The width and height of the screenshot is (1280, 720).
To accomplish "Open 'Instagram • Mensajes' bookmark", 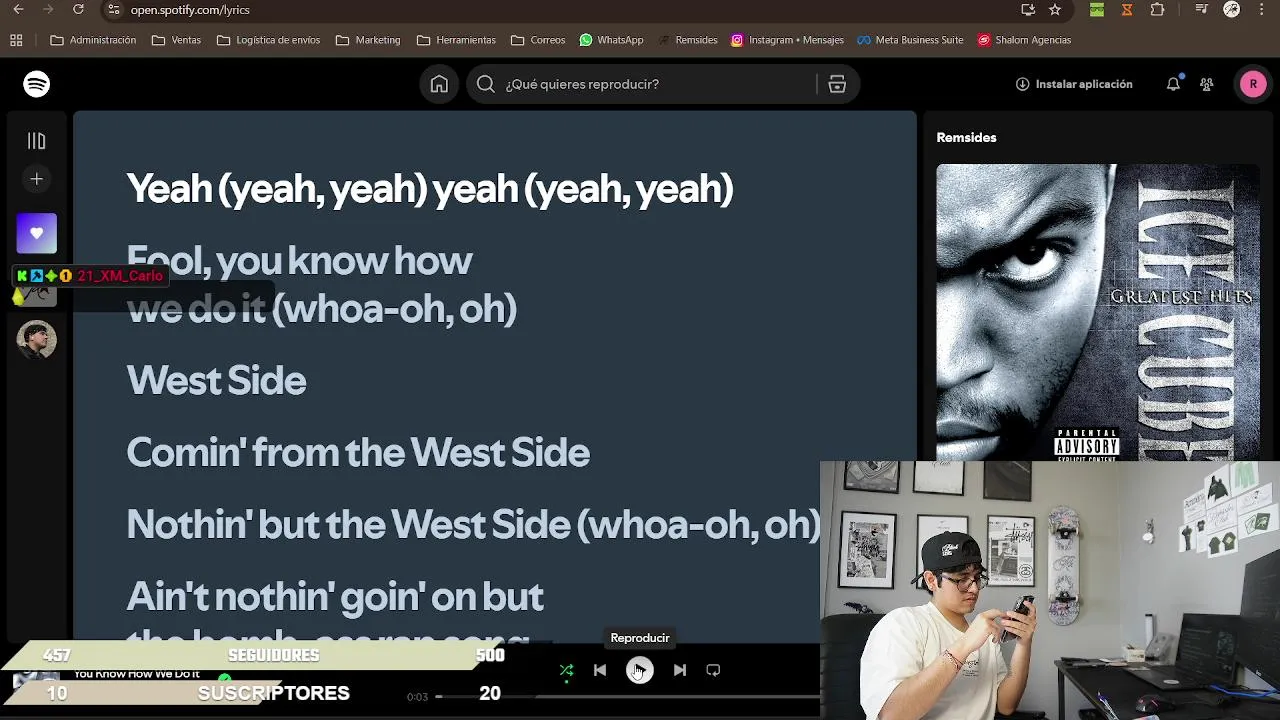I will [x=787, y=40].
